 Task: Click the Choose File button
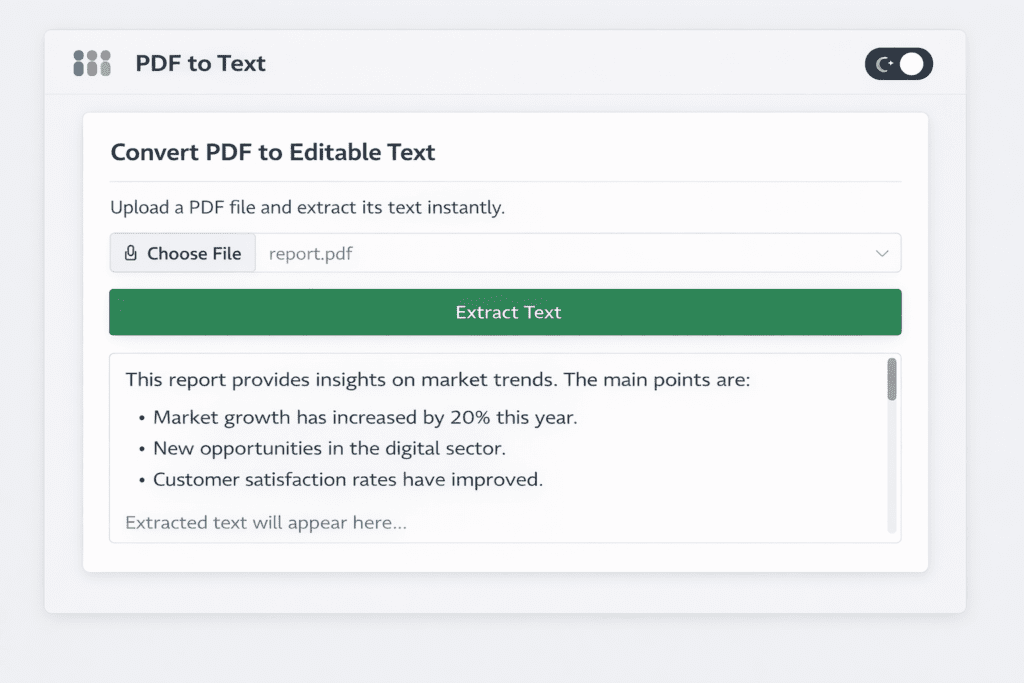pyautogui.click(x=182, y=252)
